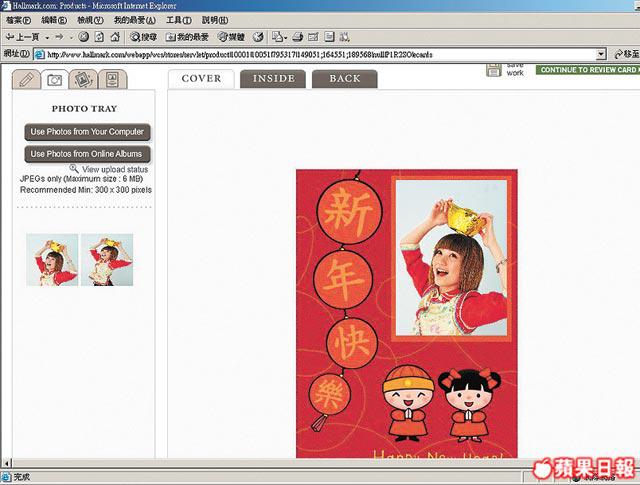Click the PHOTO TRAY heading
Screen dimensions: 640x485
(84, 109)
